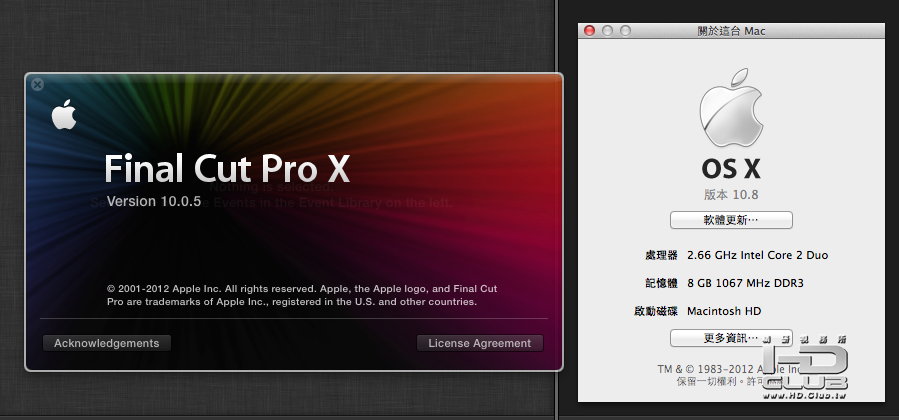The height and width of the screenshot is (420, 899).
Task: Click the 版本 10.8 version text
Action: tap(731, 195)
